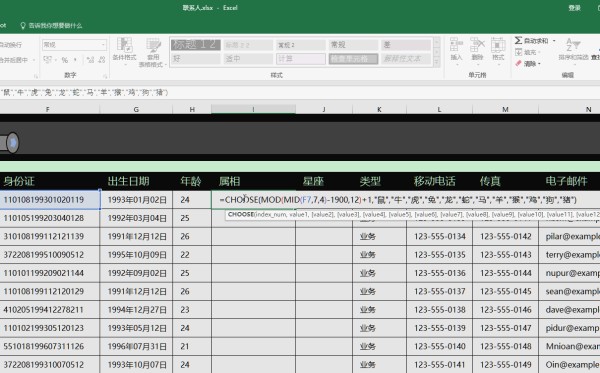This screenshot has width=600, height=373.
Task: Apply the 适中 (Neutral) cell style
Action: [248, 59]
